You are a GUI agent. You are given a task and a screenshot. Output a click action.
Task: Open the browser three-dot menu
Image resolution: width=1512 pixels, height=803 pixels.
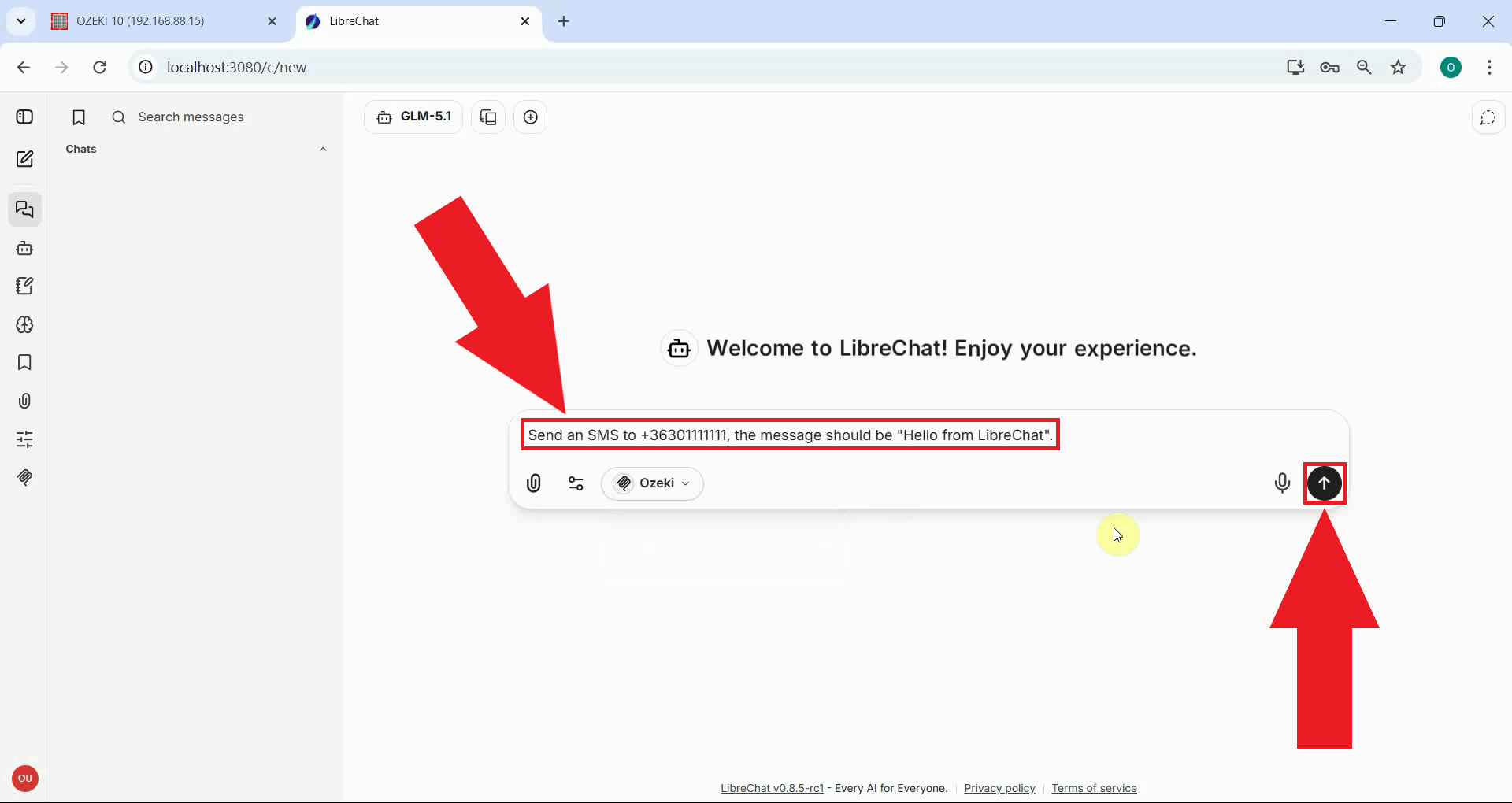coord(1489,68)
